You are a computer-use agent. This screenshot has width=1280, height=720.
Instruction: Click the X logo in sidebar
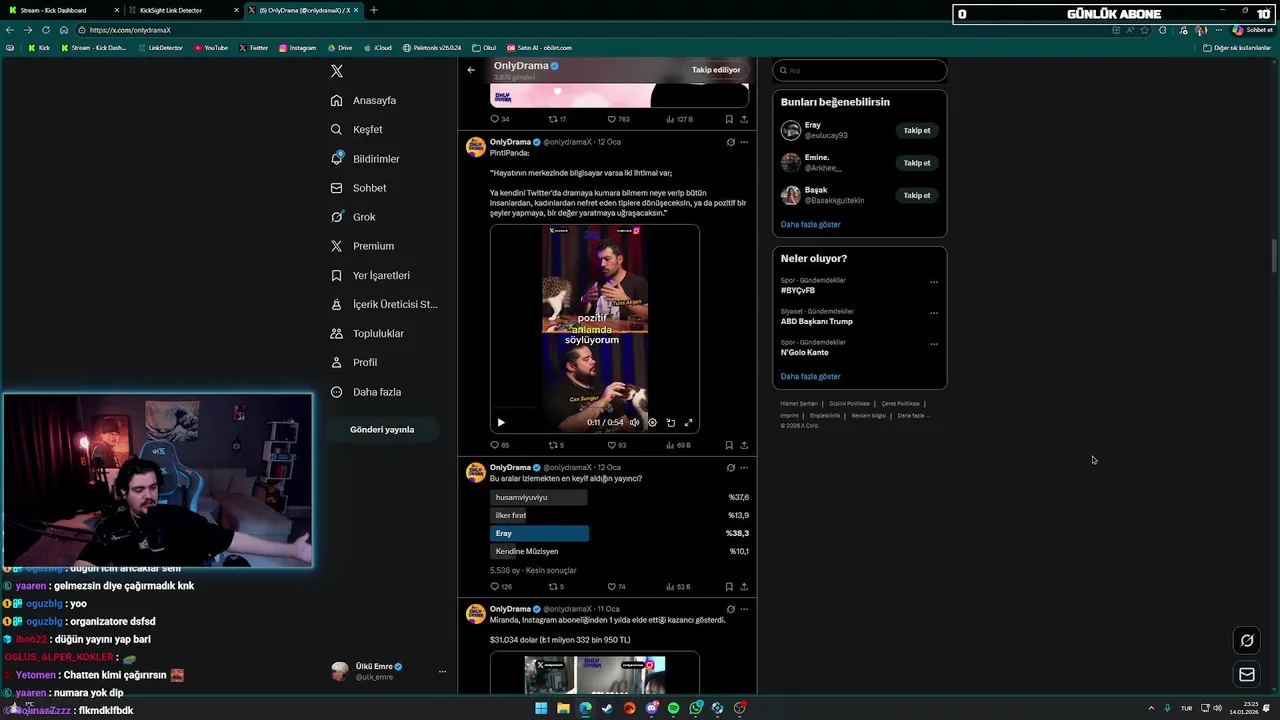click(337, 71)
